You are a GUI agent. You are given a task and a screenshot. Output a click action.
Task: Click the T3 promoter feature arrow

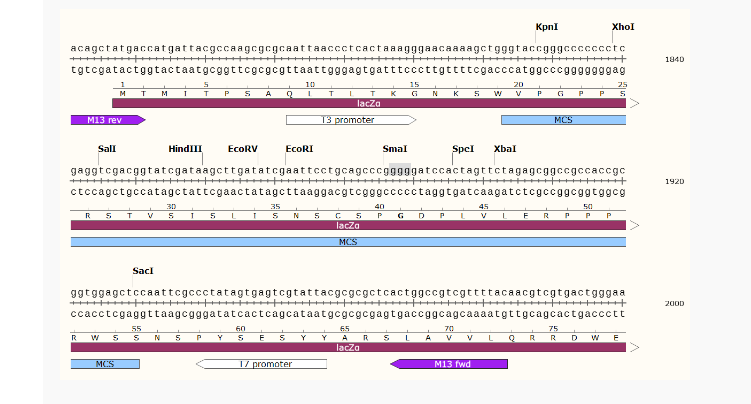pyautogui.click(x=350, y=120)
